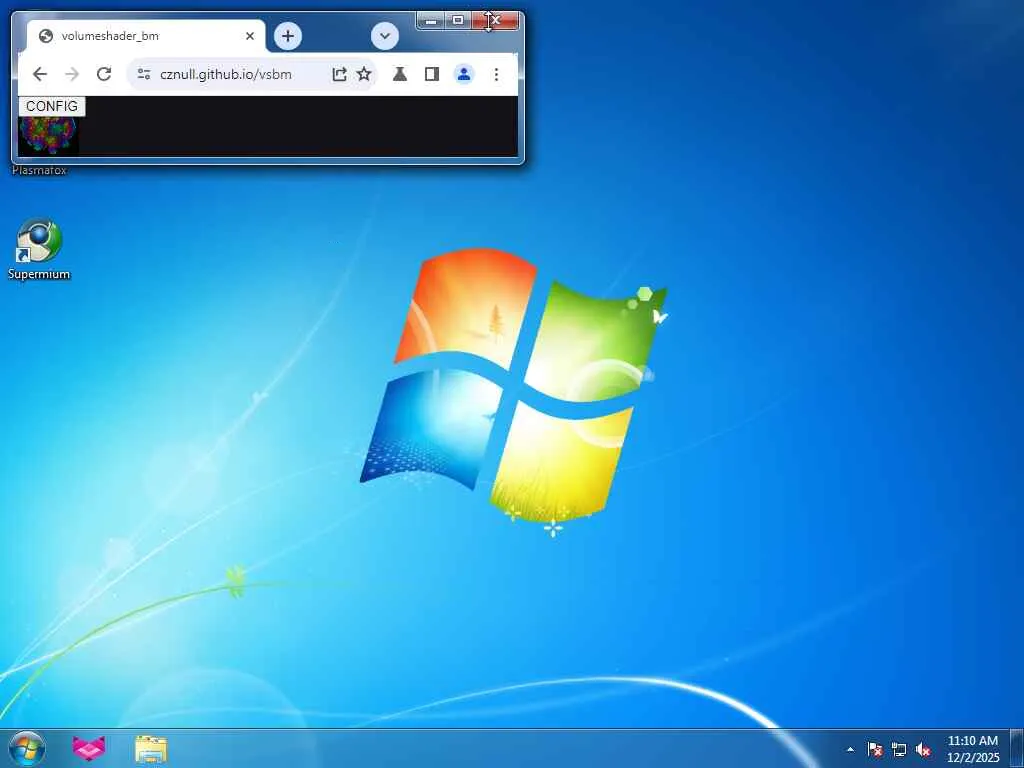Viewport: 1024px width, 768px height.
Task: Expand the tab search chevron
Action: [x=385, y=36]
